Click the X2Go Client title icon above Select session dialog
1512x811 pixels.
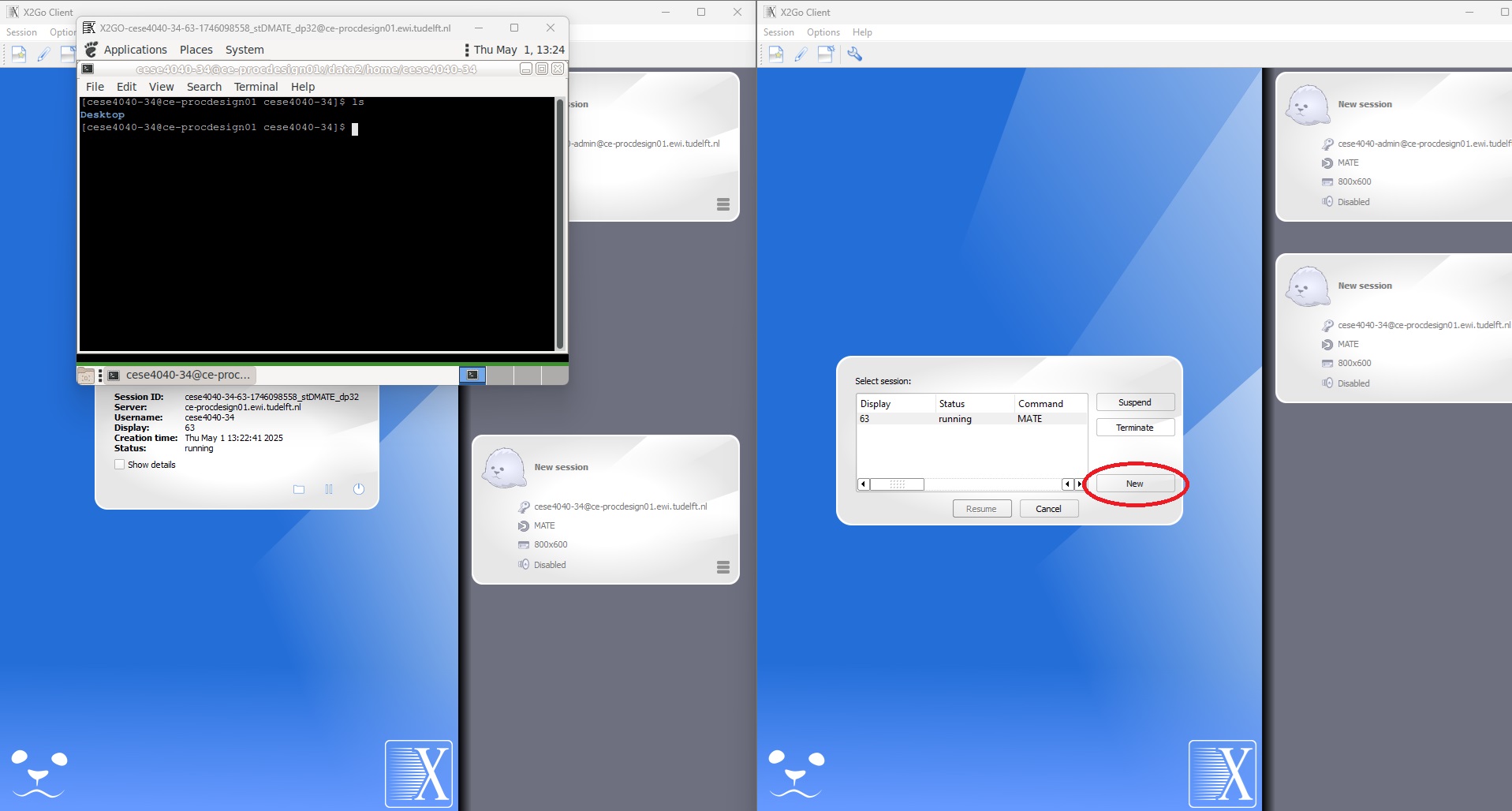pos(771,12)
